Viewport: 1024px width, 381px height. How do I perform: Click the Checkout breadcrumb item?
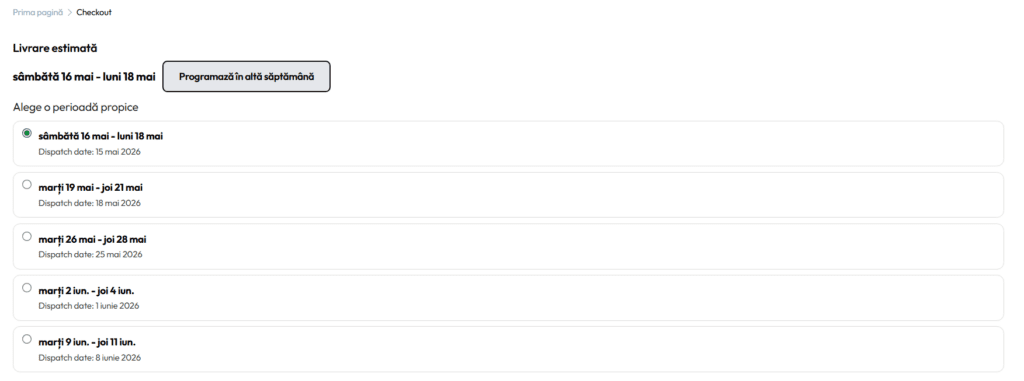(94, 12)
